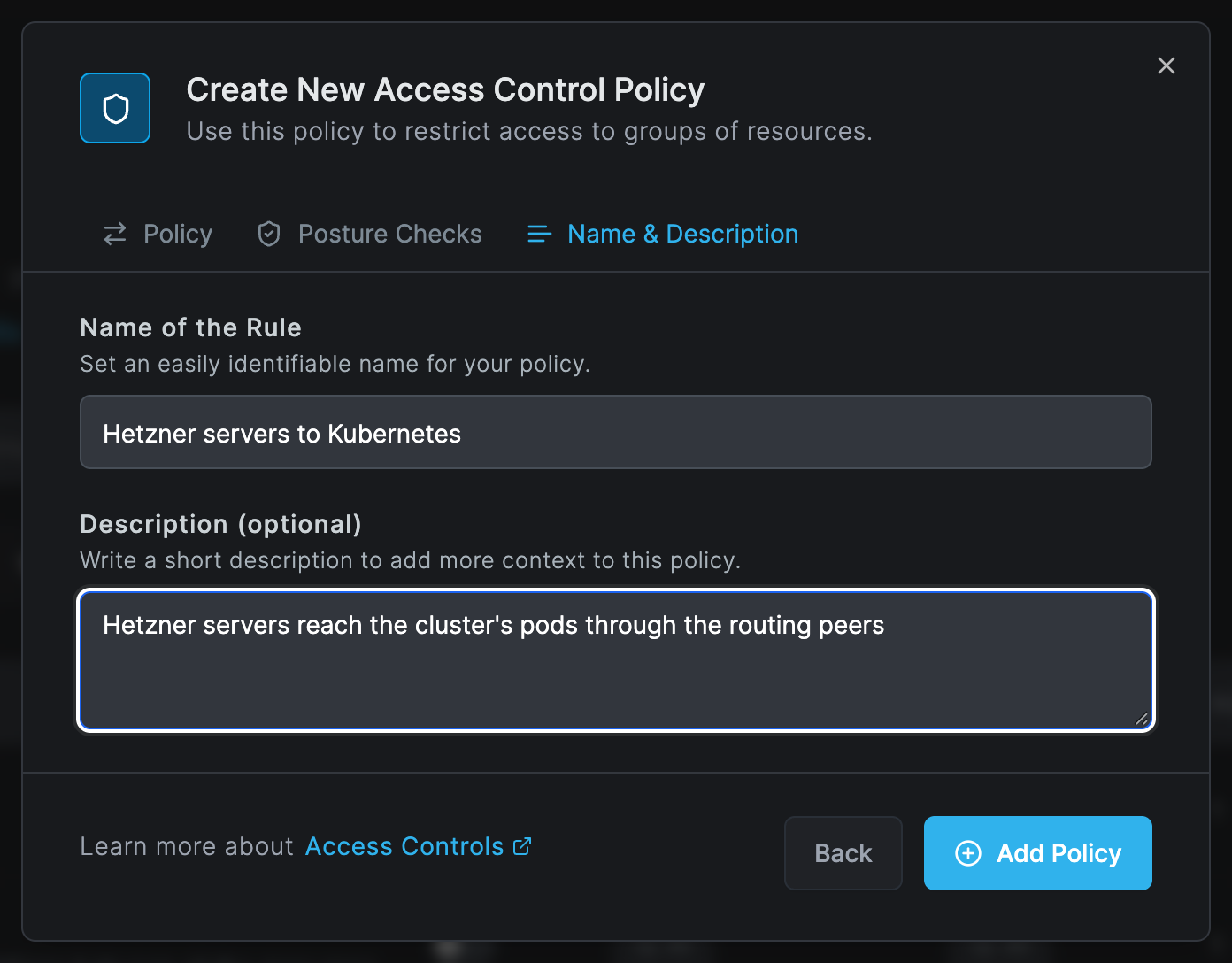1232x963 pixels.
Task: Click "Write a short description" hint text
Action: (410, 560)
